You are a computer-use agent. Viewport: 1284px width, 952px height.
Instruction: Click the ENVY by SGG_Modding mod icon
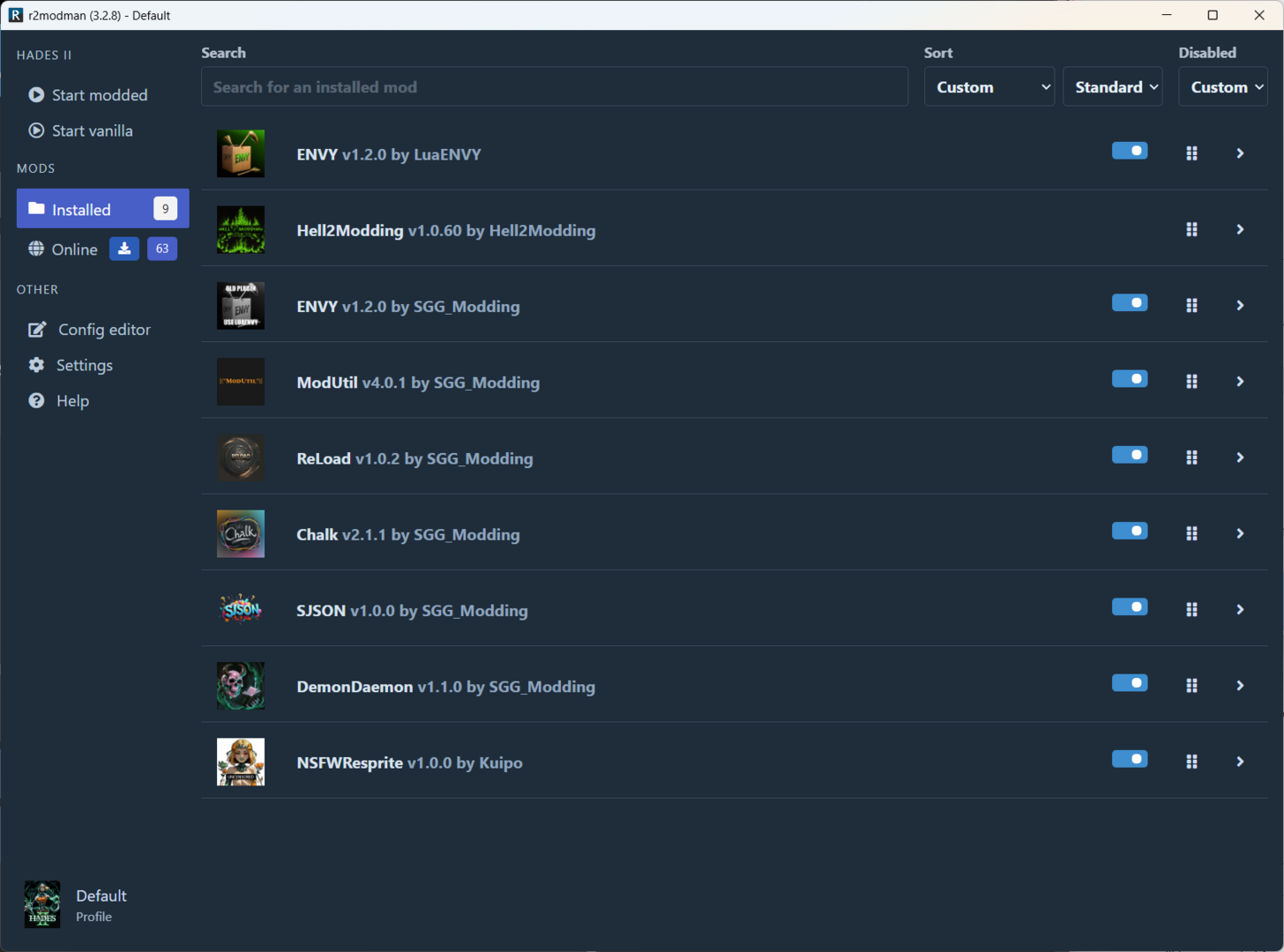point(240,306)
